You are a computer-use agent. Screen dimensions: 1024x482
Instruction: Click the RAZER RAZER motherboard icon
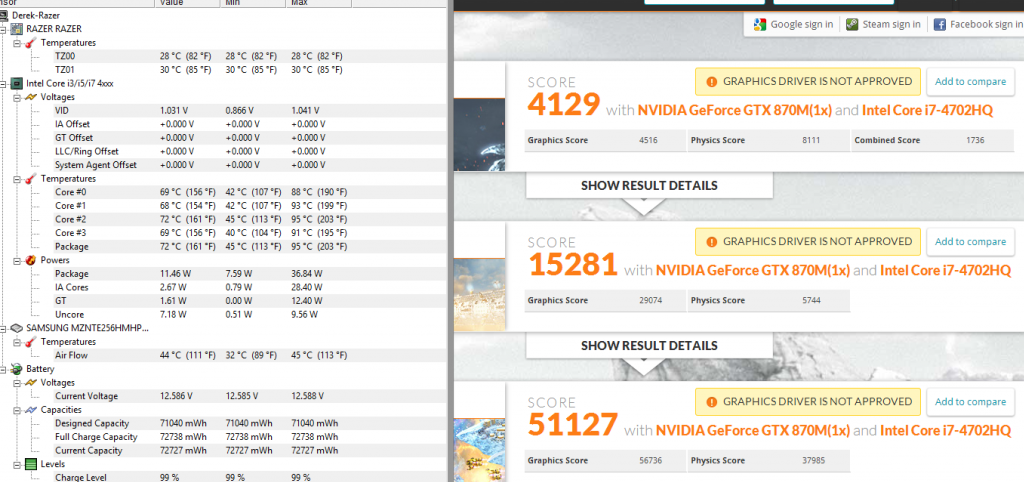pos(18,29)
